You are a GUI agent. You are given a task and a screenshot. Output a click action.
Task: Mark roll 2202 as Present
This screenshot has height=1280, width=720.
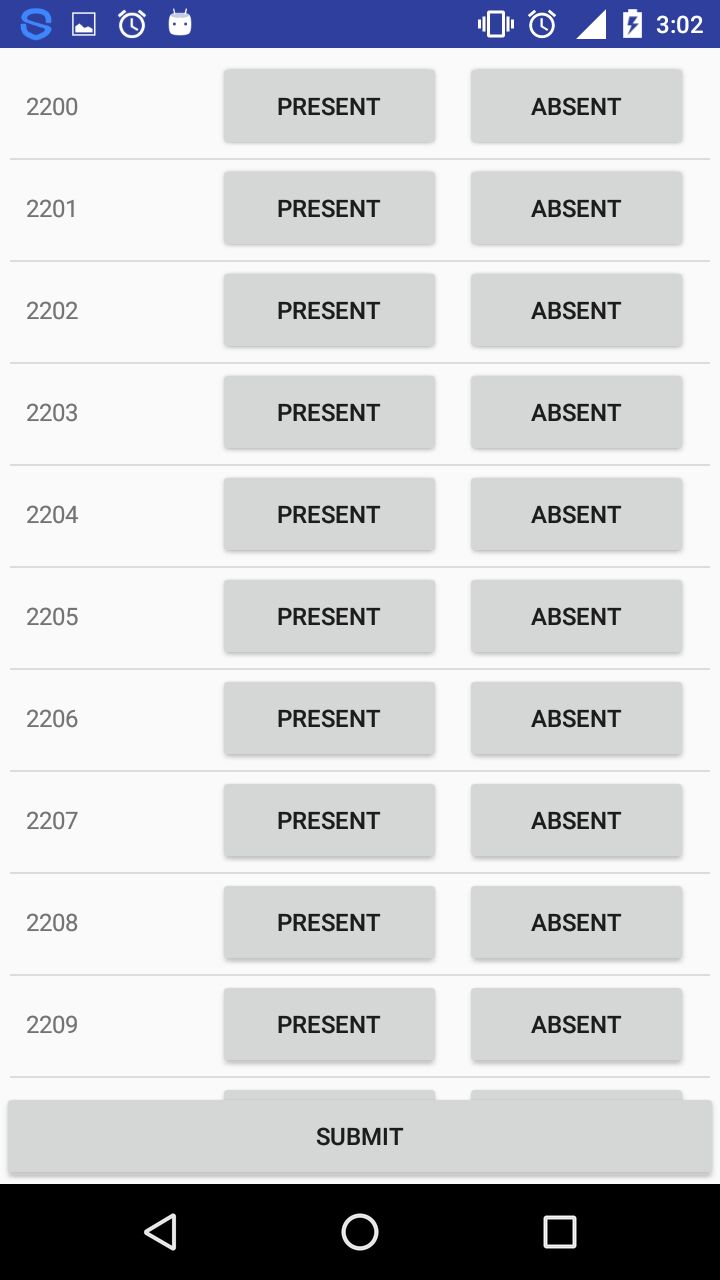[329, 310]
